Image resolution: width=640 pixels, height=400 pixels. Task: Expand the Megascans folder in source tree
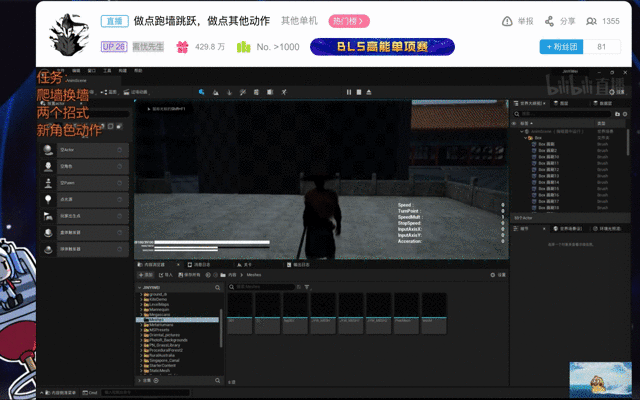141,315
